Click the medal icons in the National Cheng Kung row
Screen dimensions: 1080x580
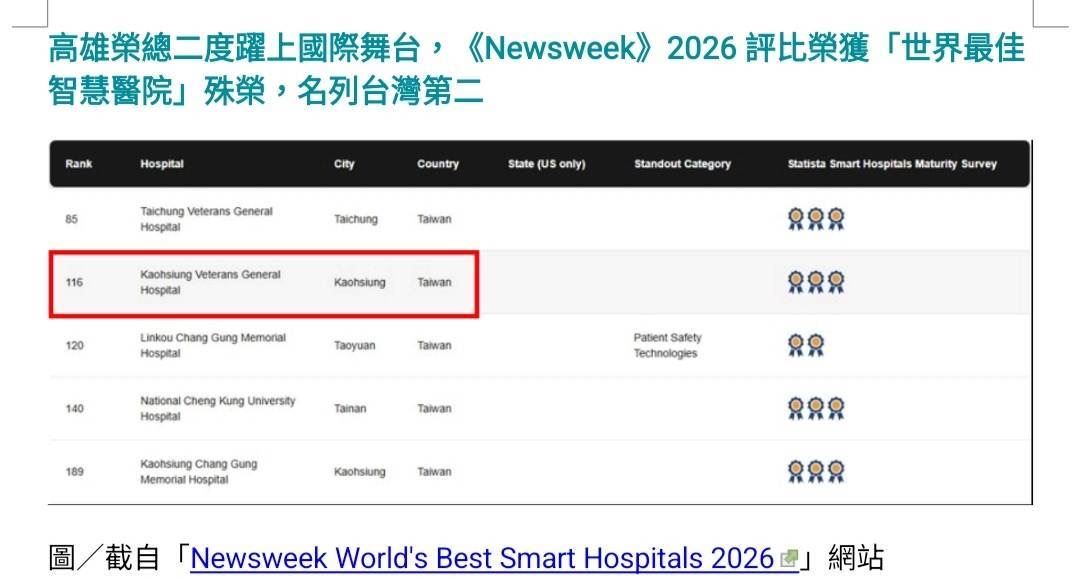(x=815, y=408)
